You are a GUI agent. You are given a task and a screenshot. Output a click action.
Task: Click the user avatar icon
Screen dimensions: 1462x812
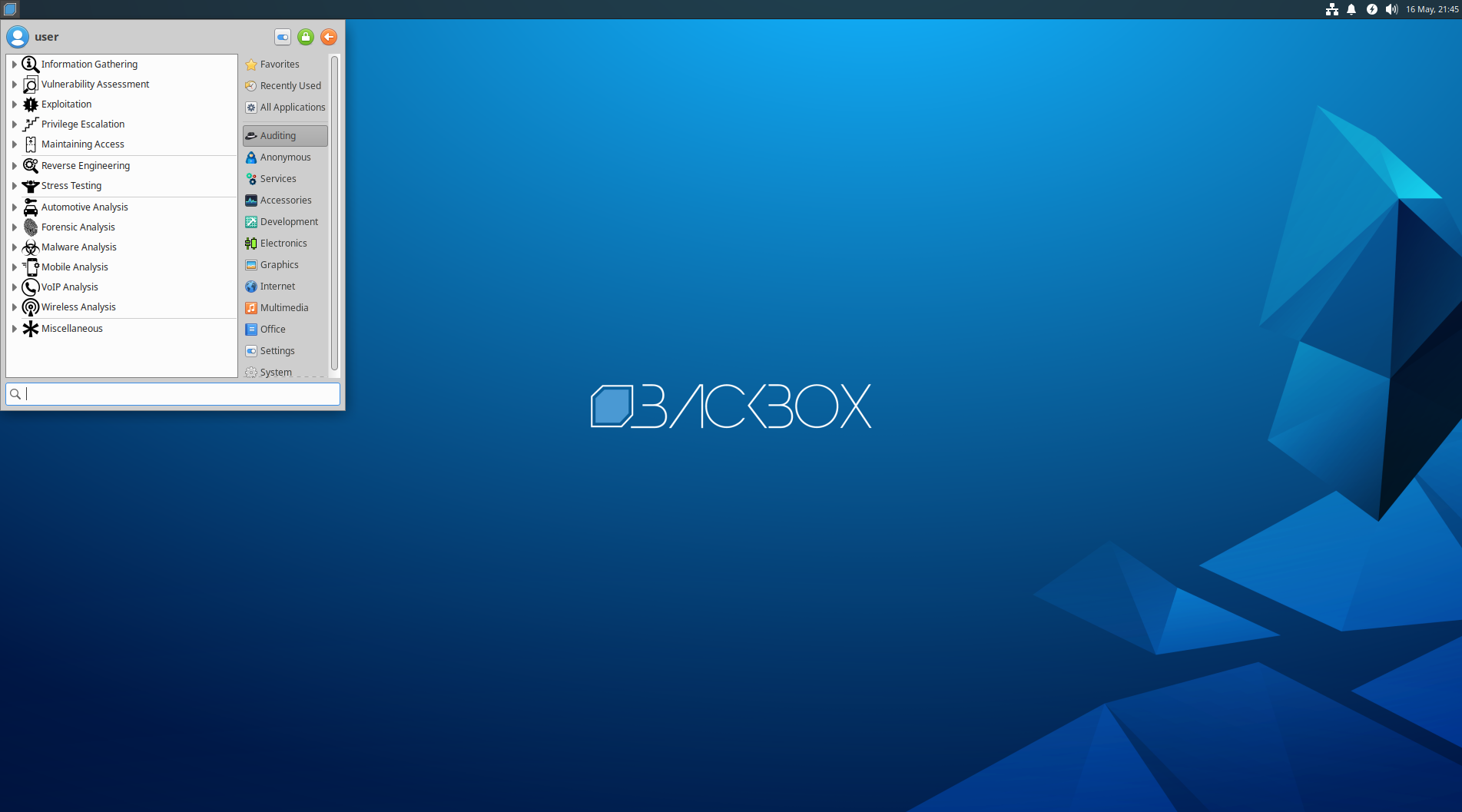click(18, 37)
